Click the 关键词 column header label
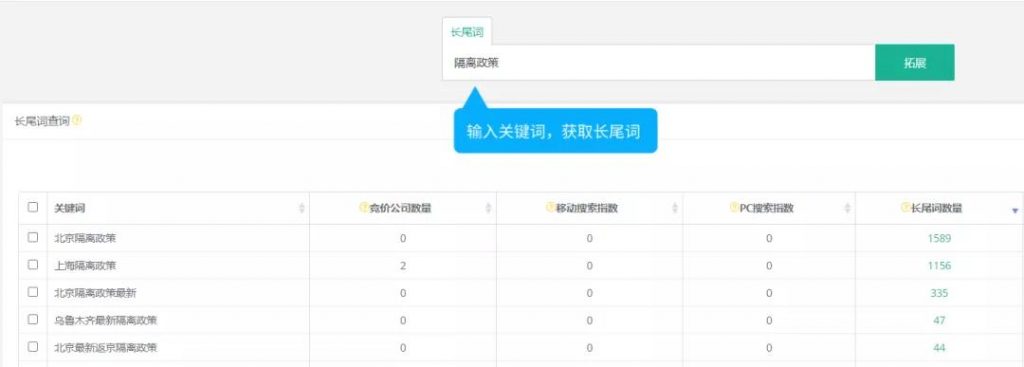 [x=69, y=208]
